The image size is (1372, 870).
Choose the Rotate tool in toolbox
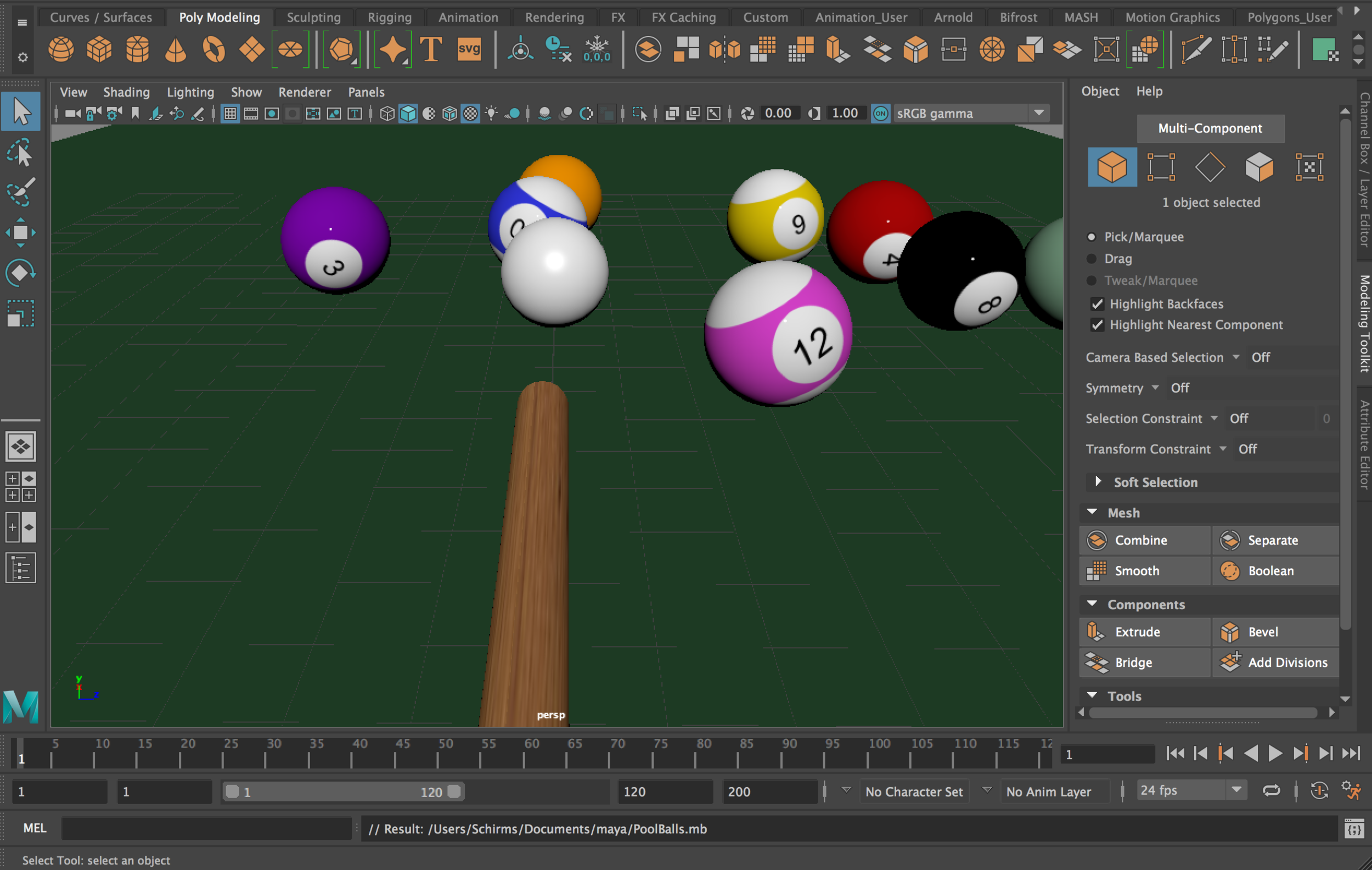click(20, 273)
